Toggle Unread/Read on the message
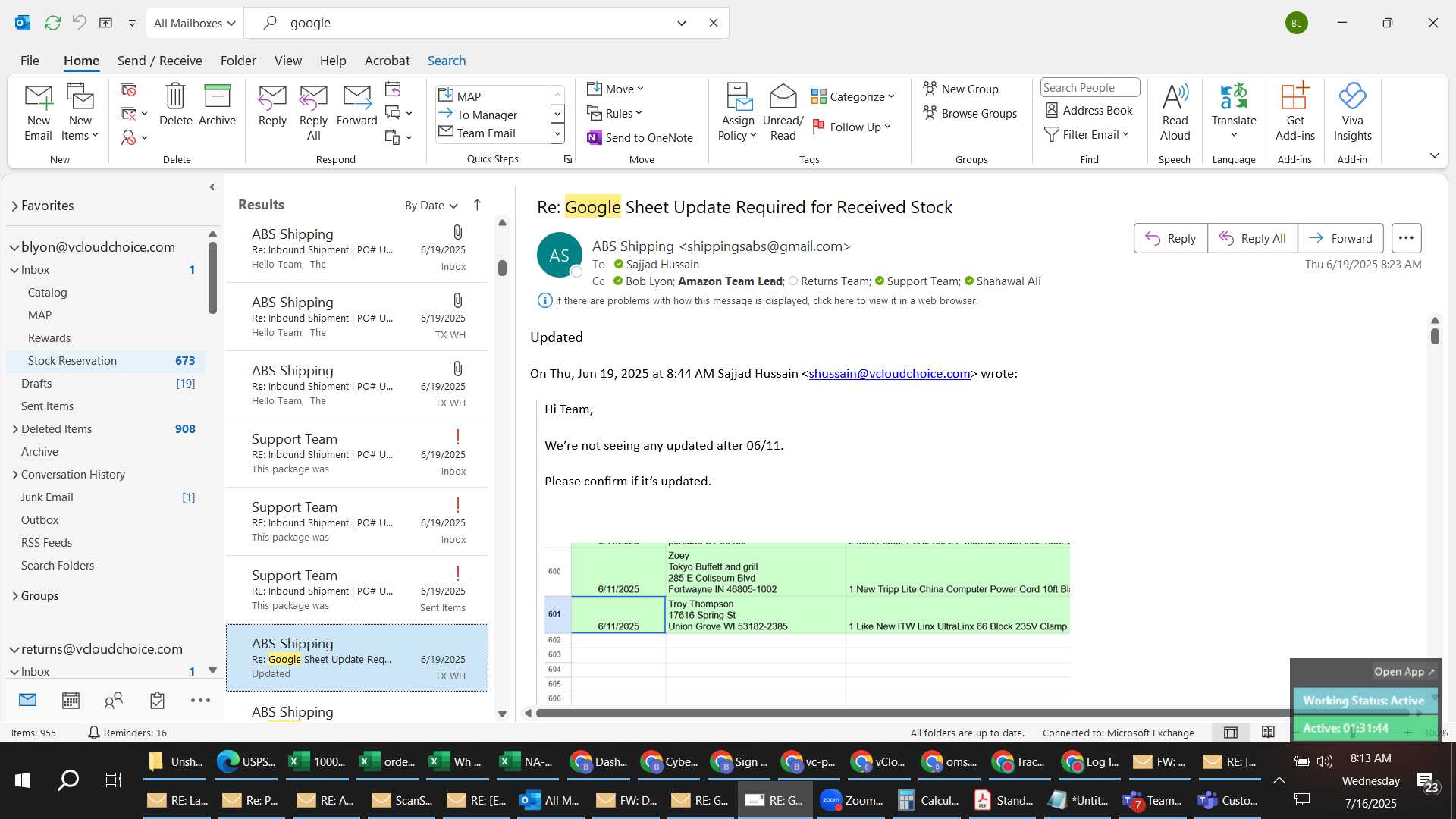 pos(783,112)
